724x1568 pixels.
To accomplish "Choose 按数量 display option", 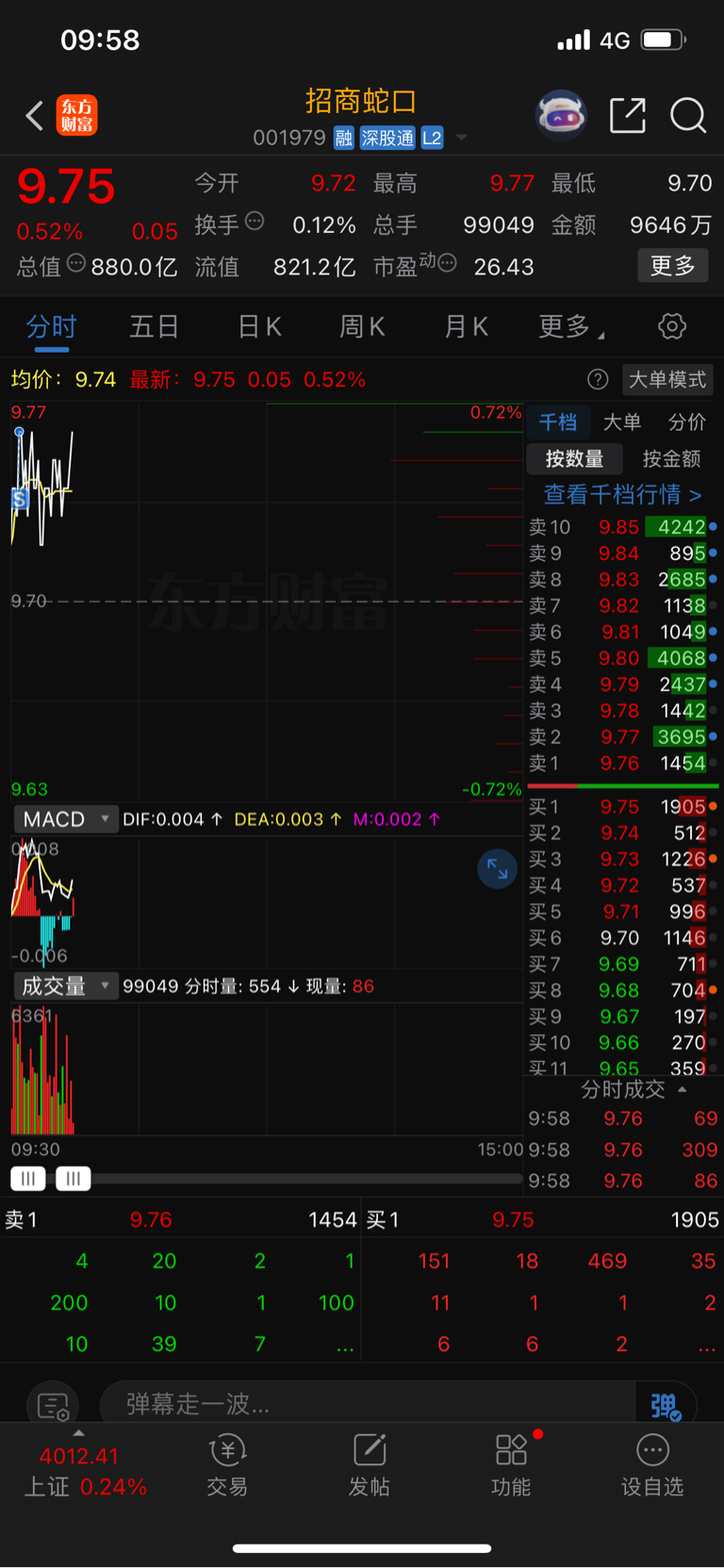I will pos(574,459).
